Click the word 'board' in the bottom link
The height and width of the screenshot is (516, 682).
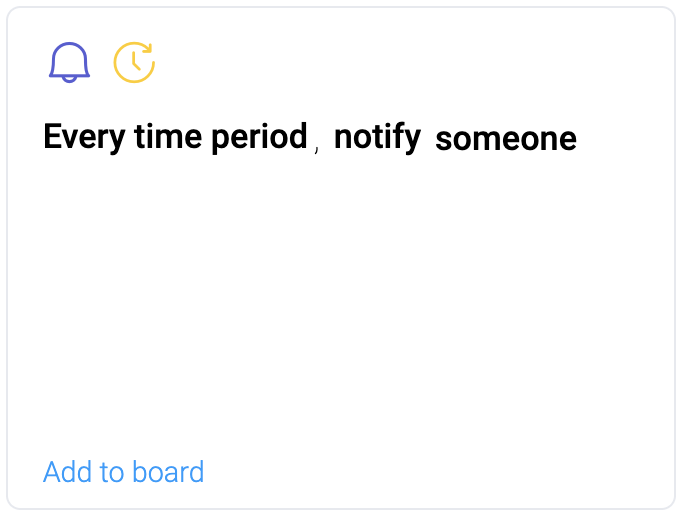pos(171,472)
